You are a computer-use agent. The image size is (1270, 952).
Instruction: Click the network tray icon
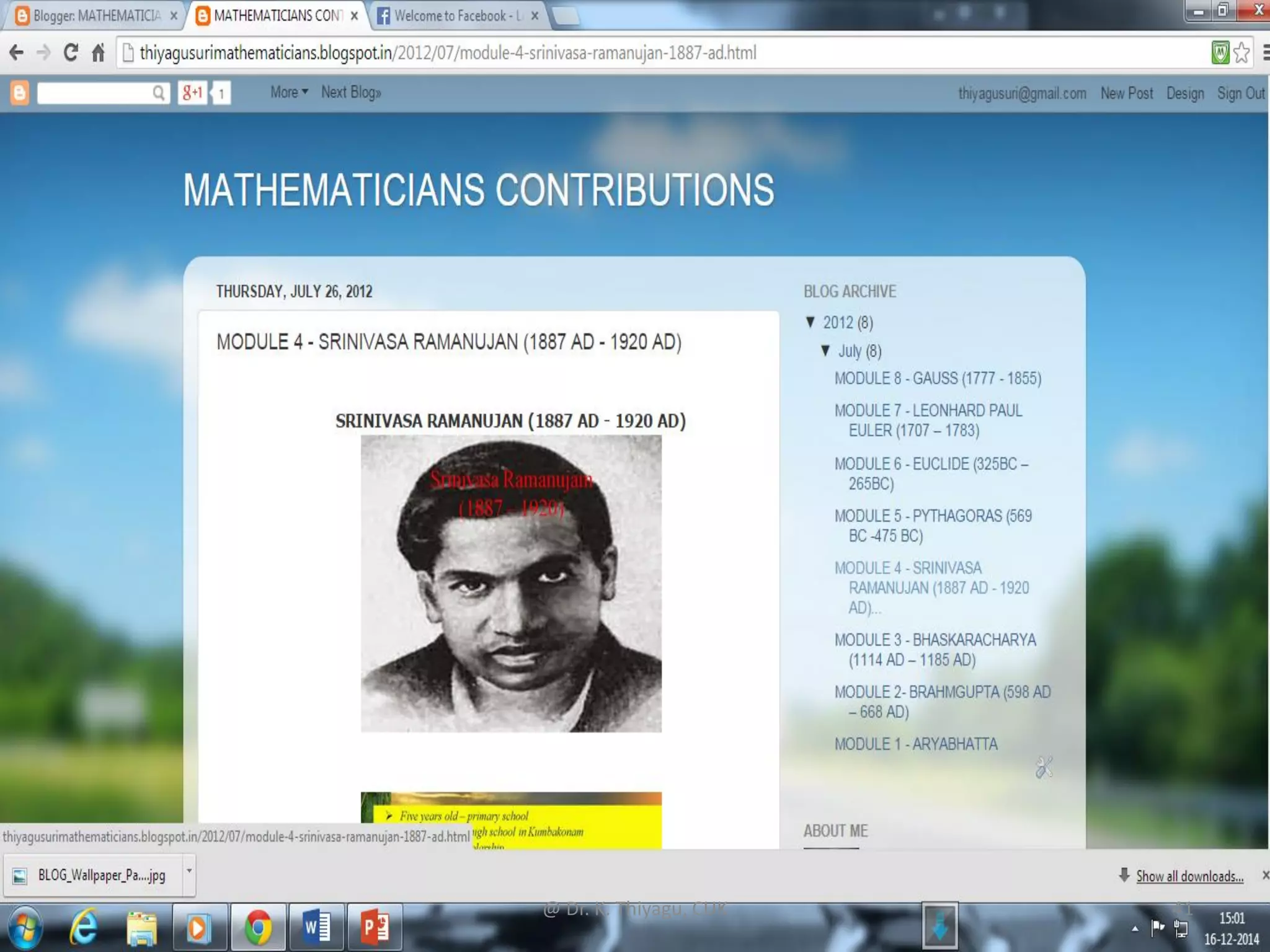coord(1181,928)
